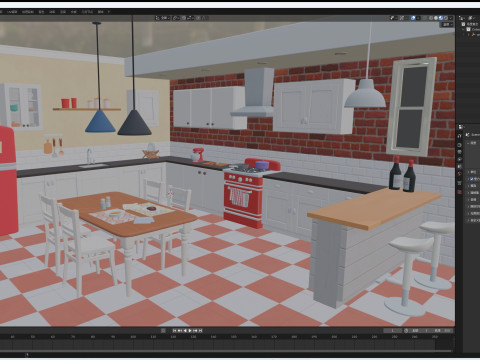Jump to the timeline start frame
The height and width of the screenshot is (360, 480).
pyautogui.click(x=174, y=331)
